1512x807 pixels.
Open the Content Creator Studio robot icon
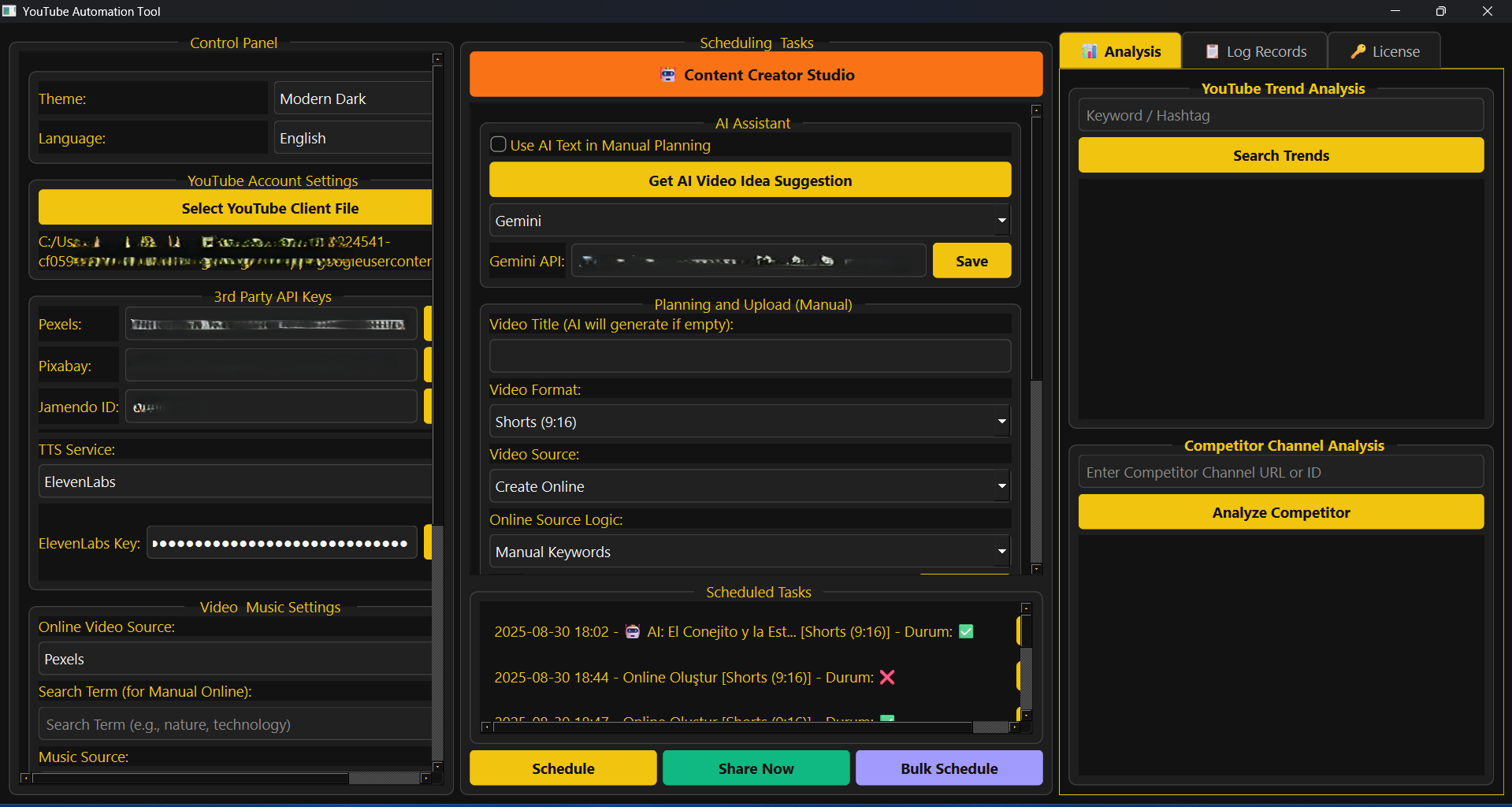(667, 75)
